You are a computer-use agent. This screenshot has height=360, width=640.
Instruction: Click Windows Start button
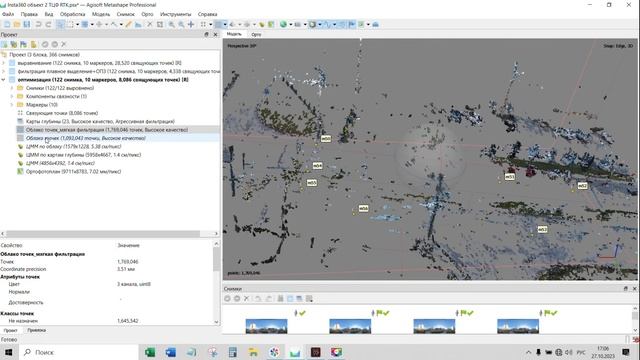(x=9, y=352)
